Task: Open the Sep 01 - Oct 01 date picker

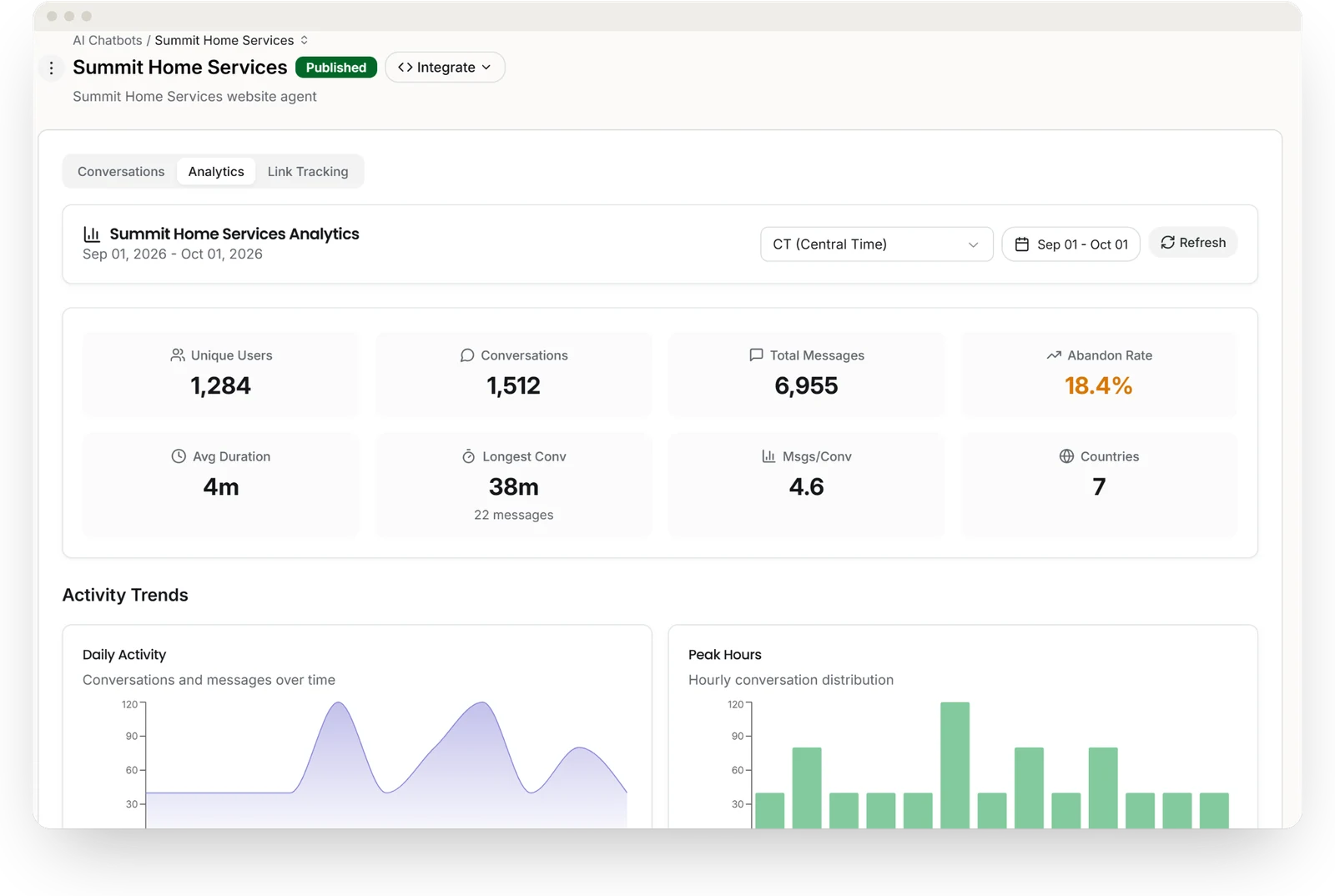Action: [1071, 244]
